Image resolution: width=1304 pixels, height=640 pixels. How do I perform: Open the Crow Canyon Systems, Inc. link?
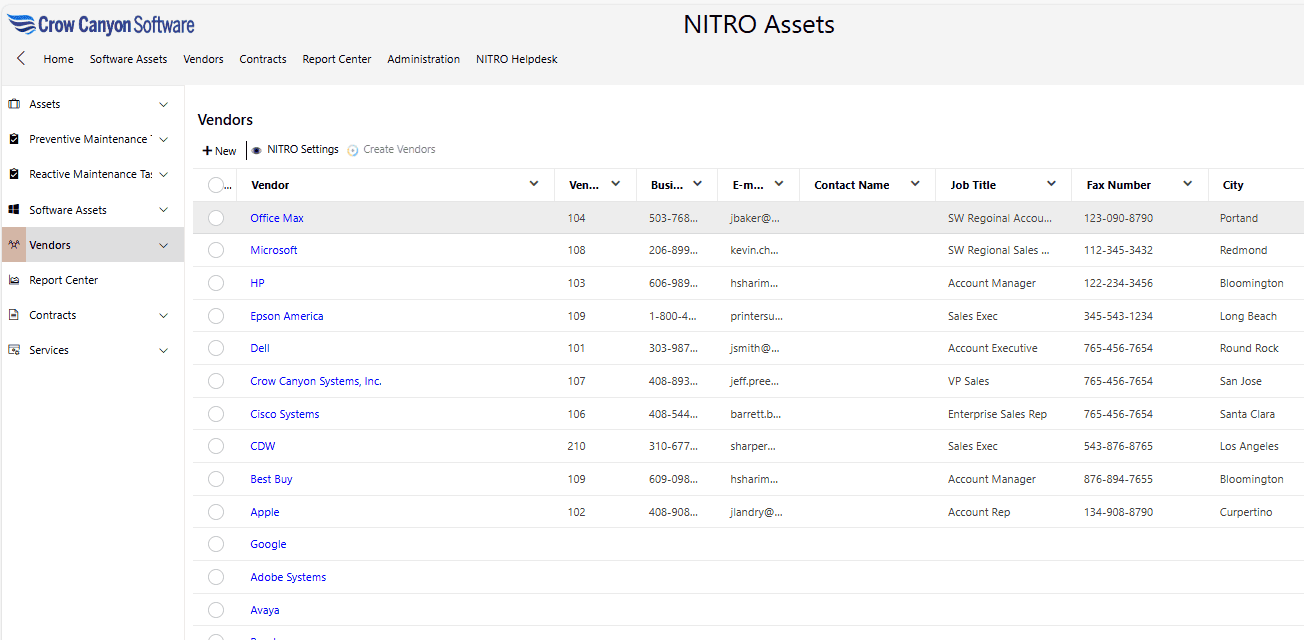coord(316,381)
